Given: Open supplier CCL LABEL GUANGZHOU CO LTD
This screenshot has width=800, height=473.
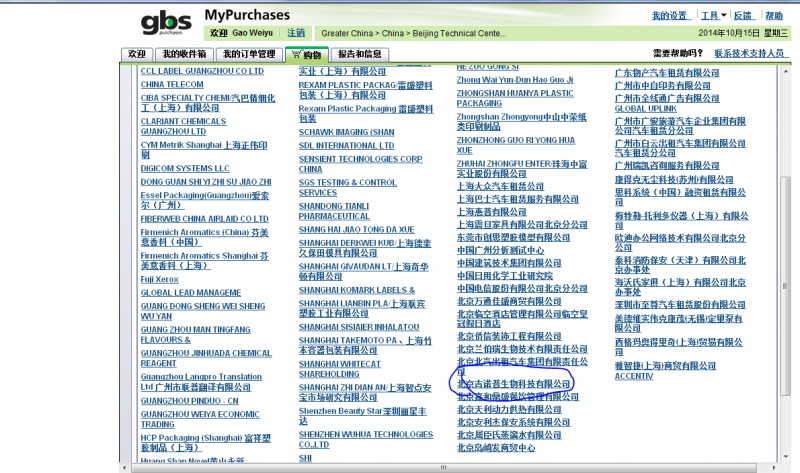Looking at the screenshot, I should [x=202, y=71].
